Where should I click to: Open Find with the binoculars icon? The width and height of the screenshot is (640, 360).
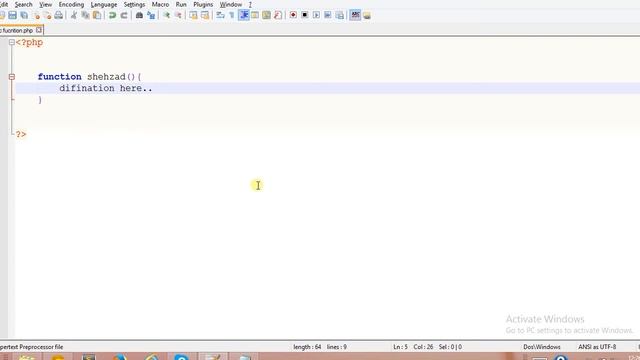click(139, 16)
